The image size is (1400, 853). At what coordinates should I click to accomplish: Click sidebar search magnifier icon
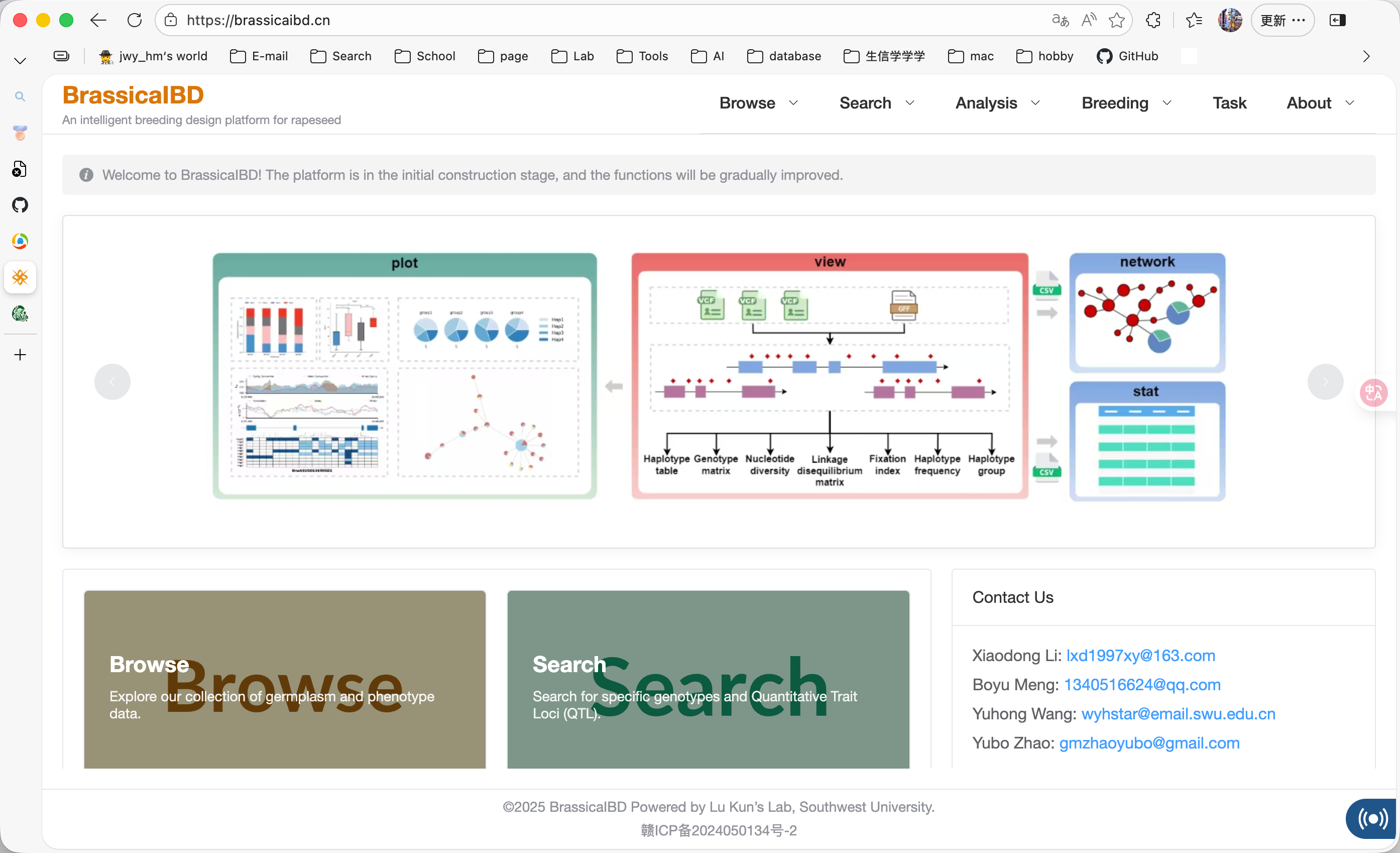[20, 96]
